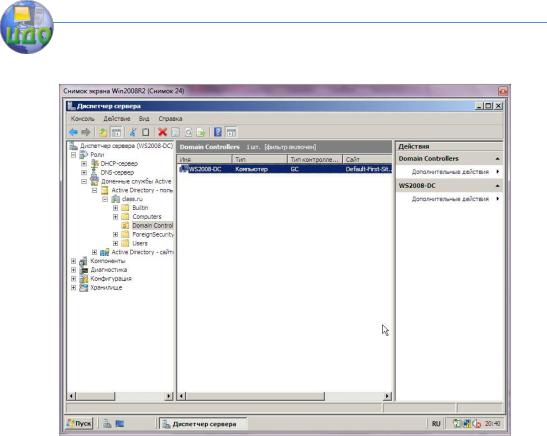Sort by the Сайт column header
Viewport: 547px width, 436px height.
click(x=367, y=159)
